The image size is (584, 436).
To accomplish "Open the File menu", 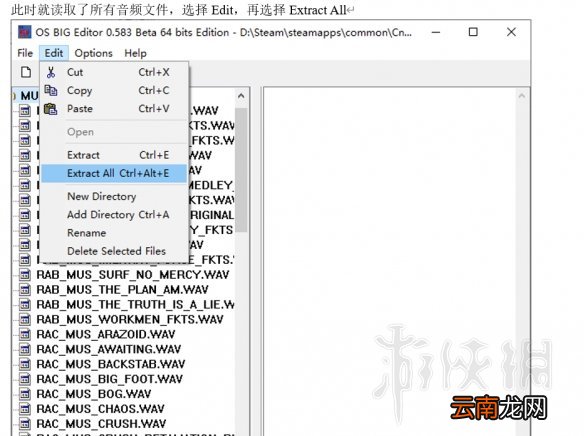I will coord(25,53).
